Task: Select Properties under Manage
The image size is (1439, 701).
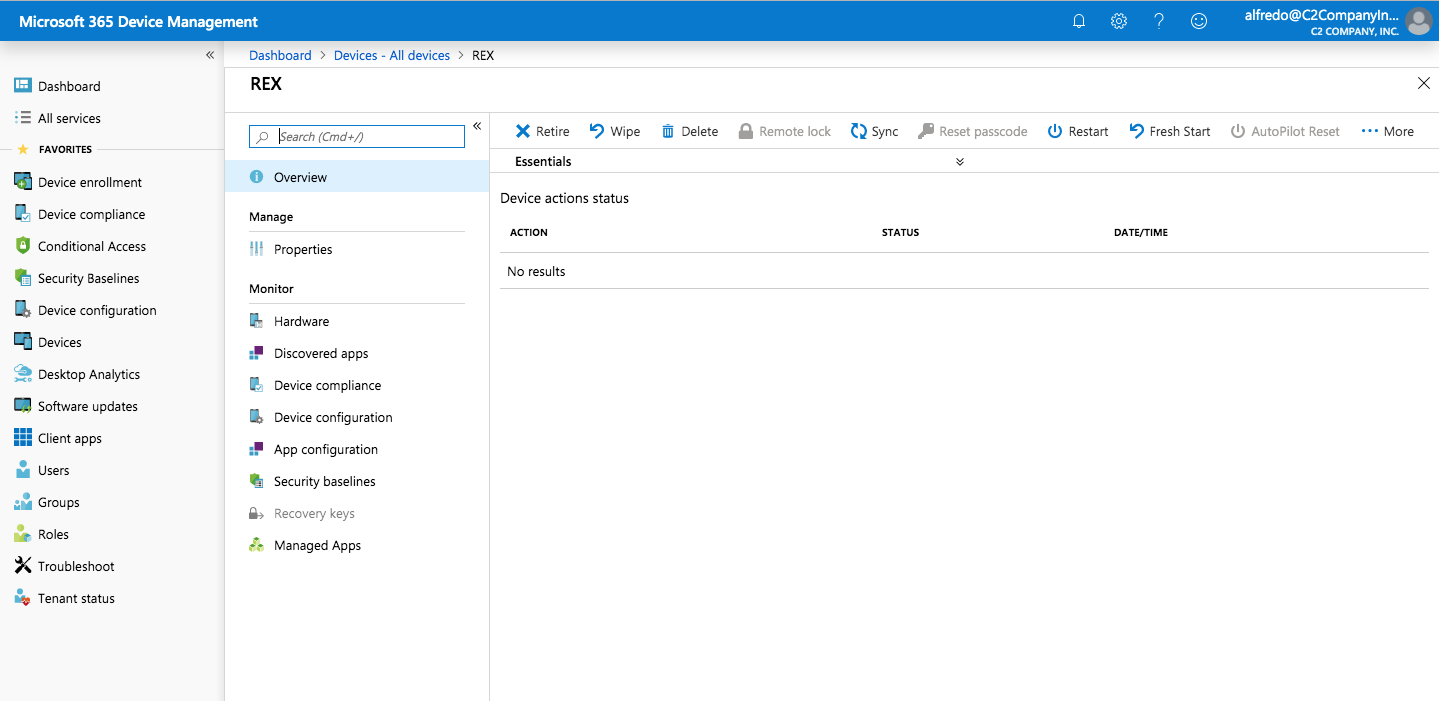Action: tap(303, 249)
